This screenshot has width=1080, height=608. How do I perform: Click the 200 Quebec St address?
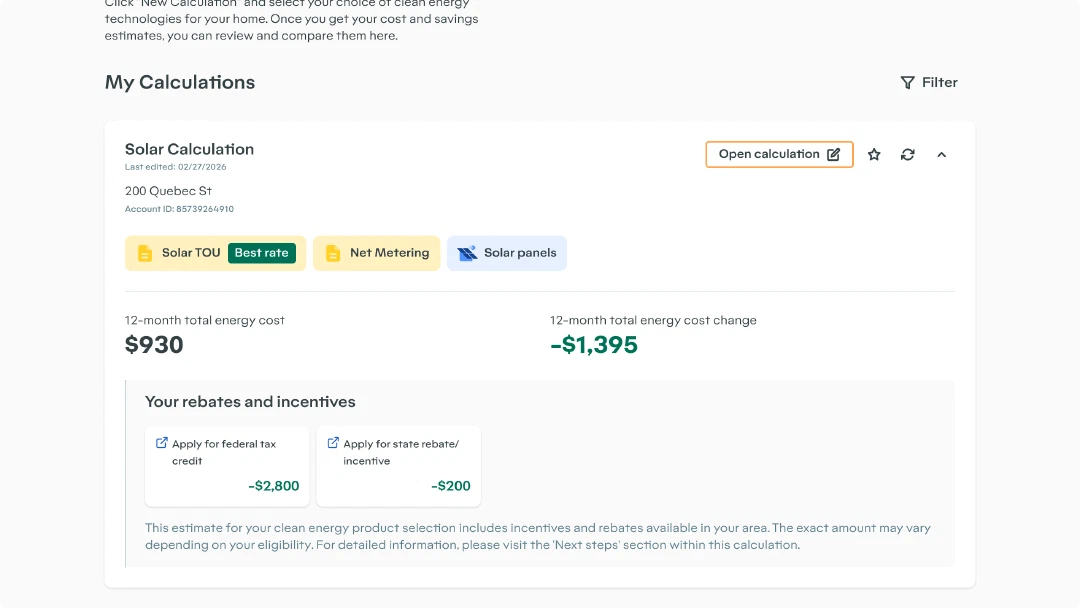click(168, 191)
